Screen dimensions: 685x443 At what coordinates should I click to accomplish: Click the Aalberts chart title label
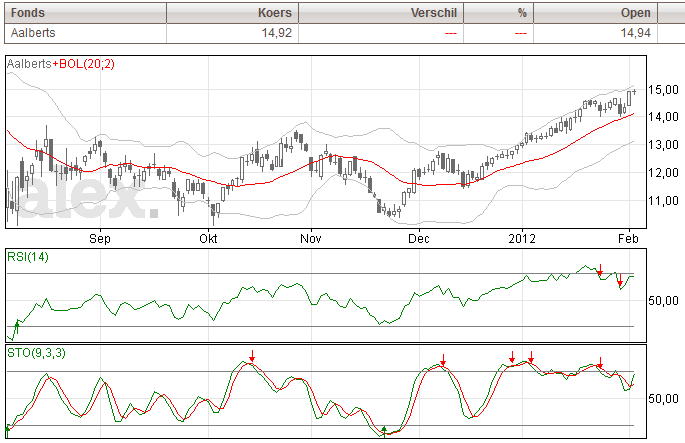(29, 64)
